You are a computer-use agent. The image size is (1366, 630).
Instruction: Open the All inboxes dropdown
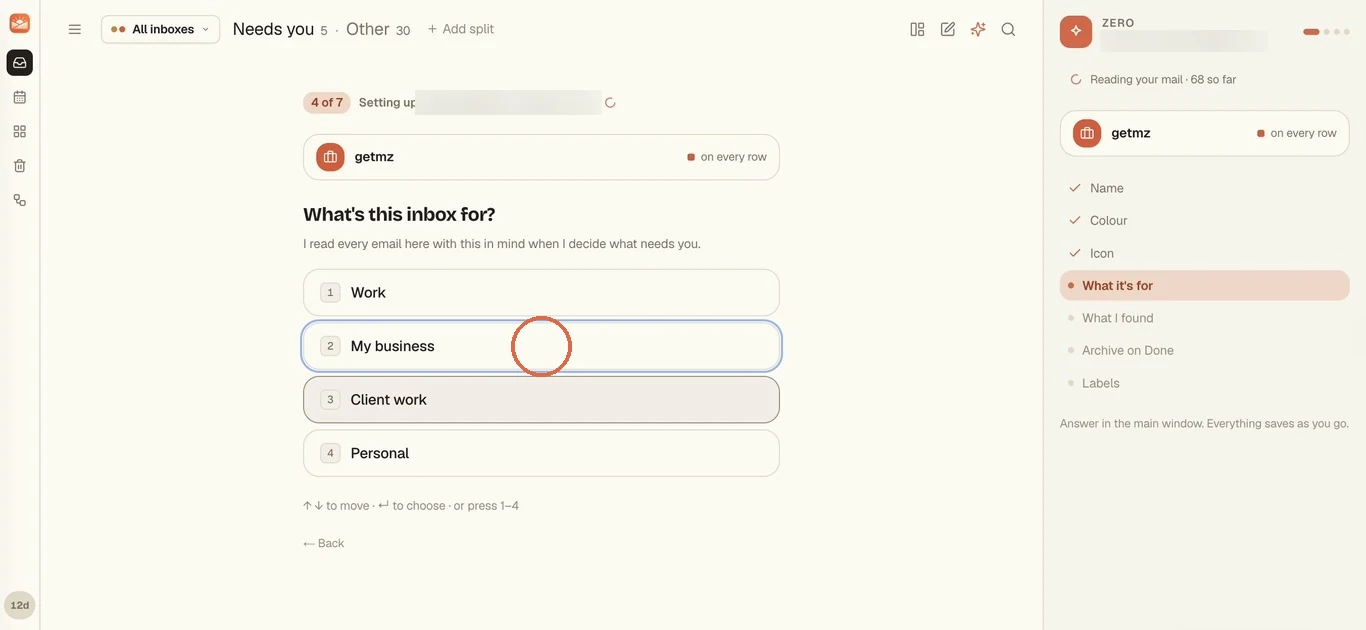[160, 29]
